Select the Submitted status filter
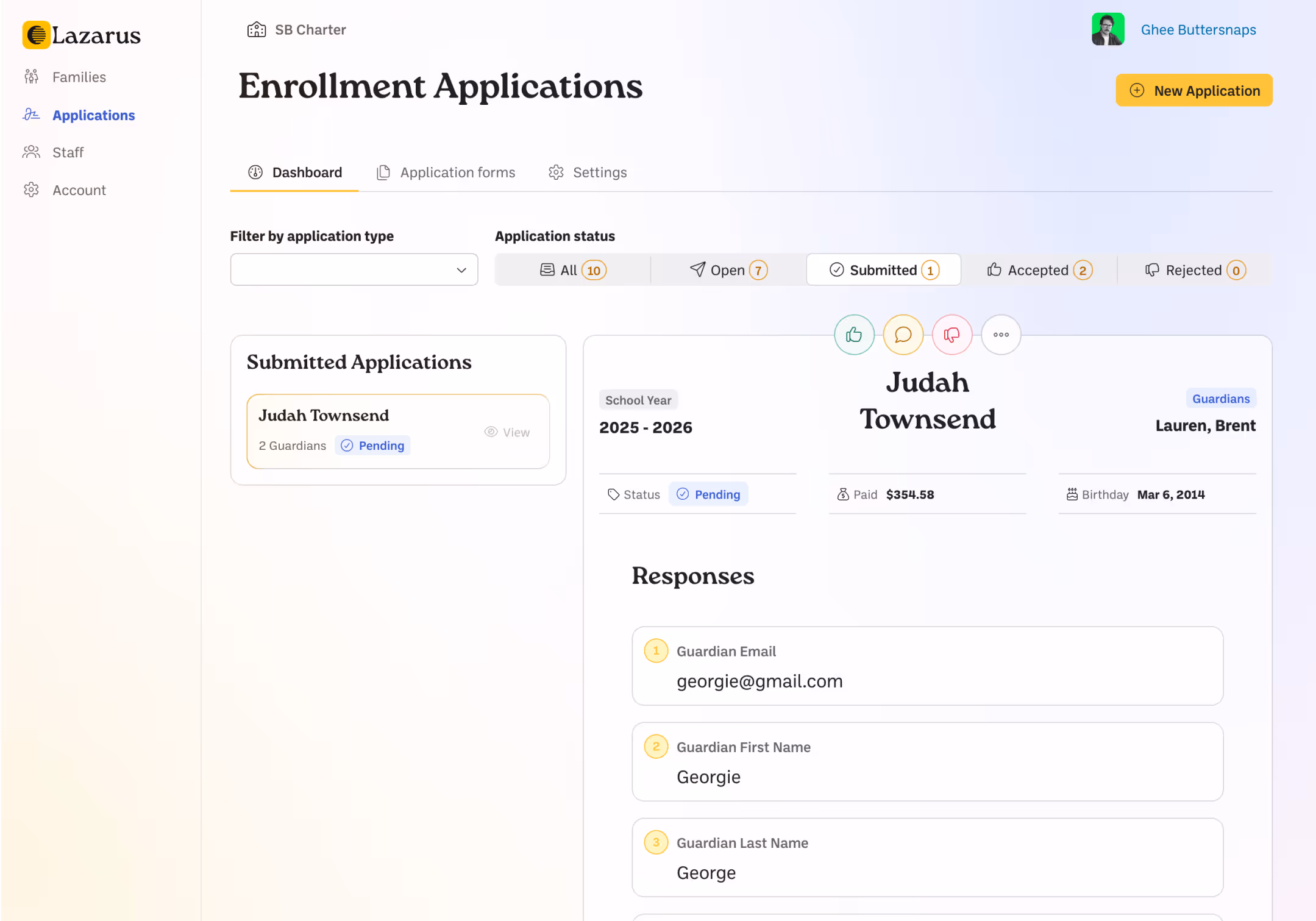The image size is (1316, 921). [883, 269]
